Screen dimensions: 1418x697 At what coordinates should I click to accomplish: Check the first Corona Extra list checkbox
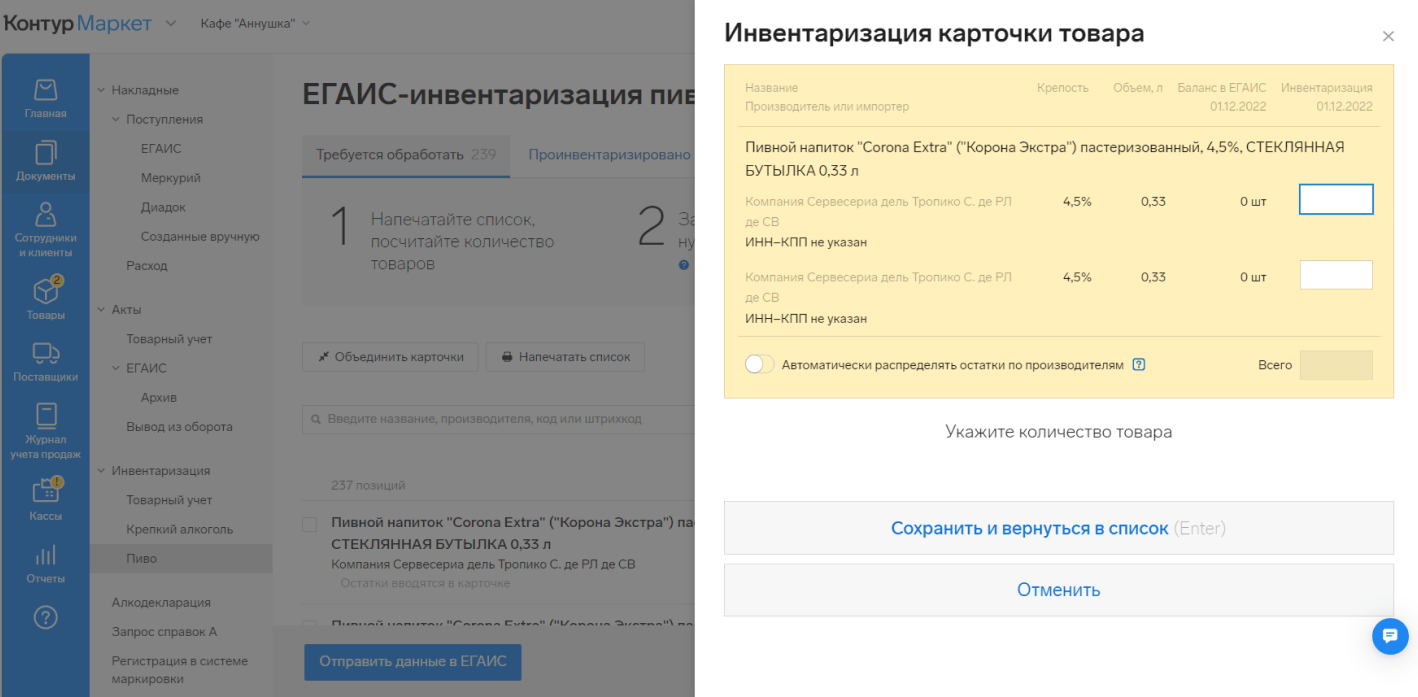(x=310, y=524)
